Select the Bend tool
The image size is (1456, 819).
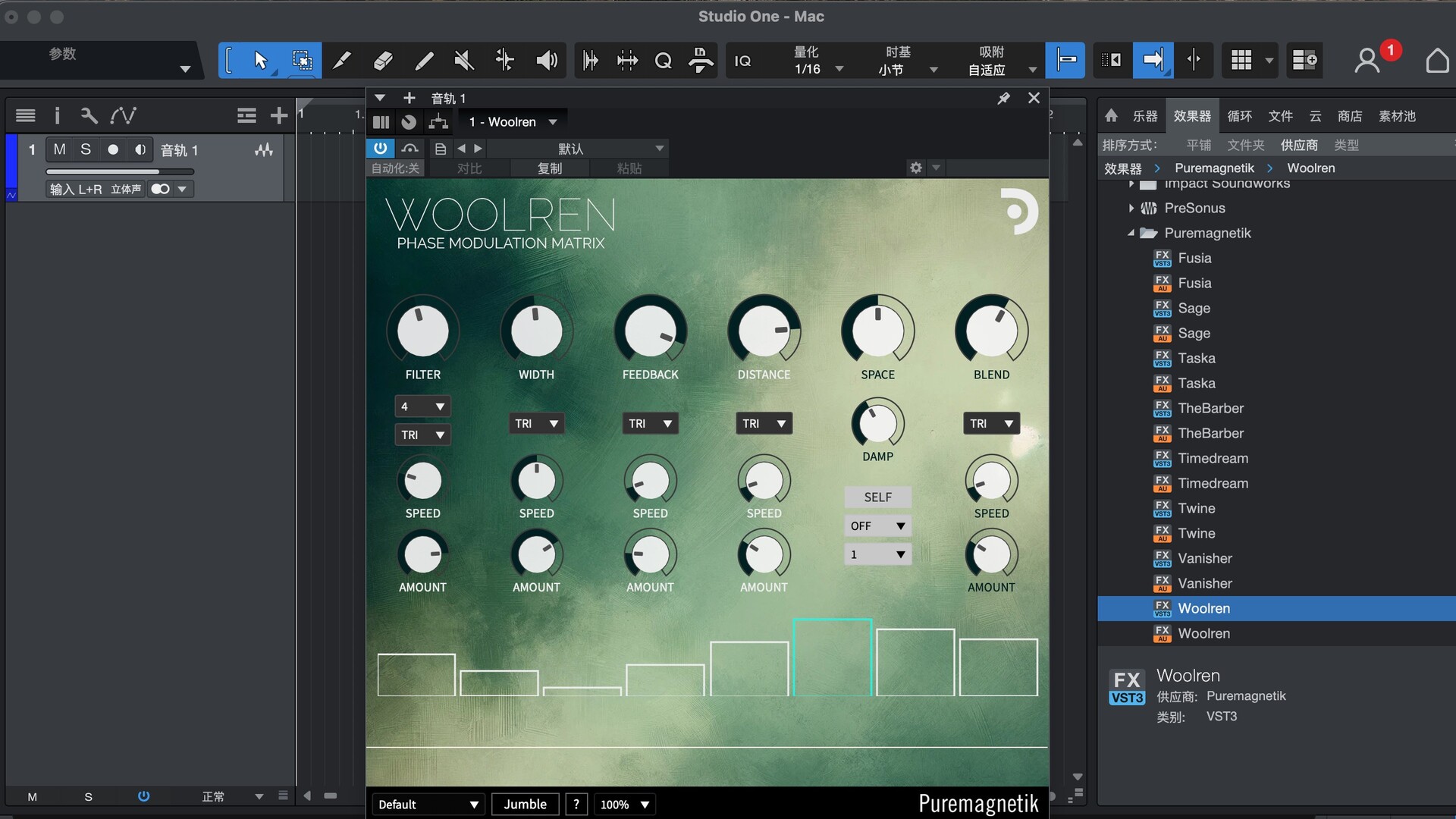point(505,61)
